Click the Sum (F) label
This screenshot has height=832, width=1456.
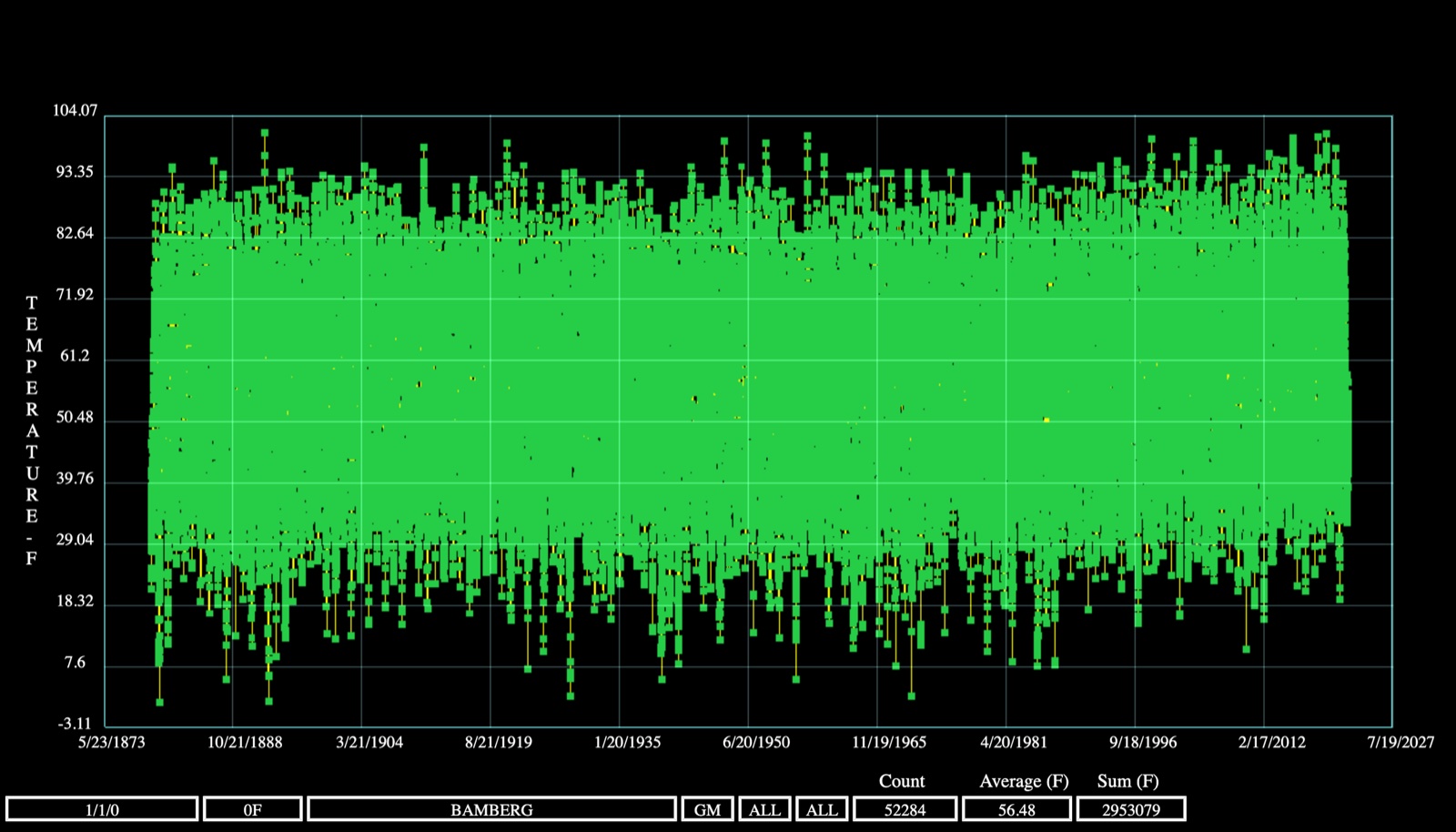[x=1128, y=781]
